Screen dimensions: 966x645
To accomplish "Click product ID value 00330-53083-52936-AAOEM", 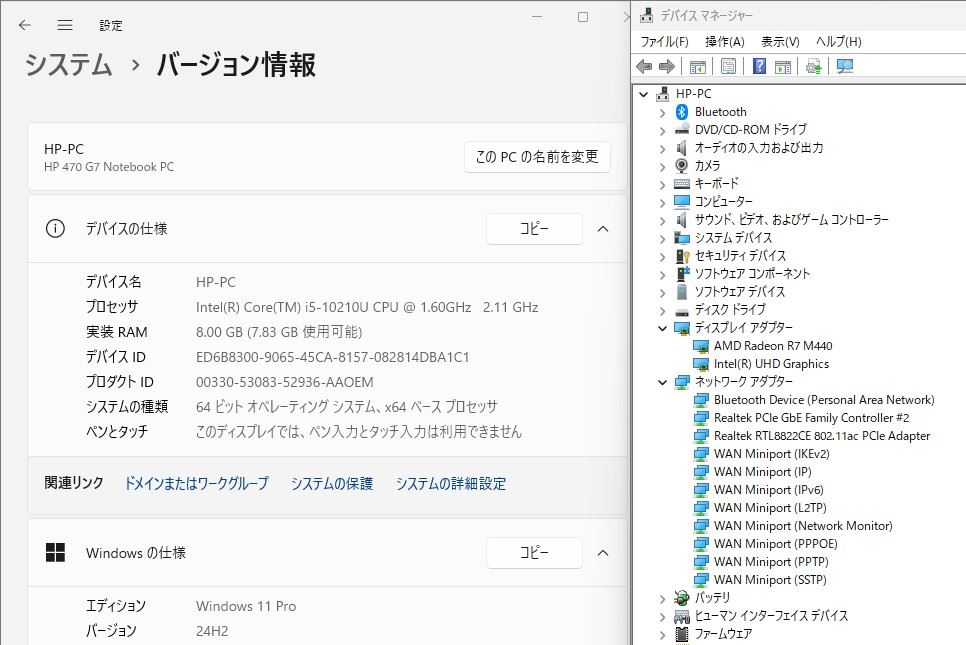I will pyautogui.click(x=285, y=382).
